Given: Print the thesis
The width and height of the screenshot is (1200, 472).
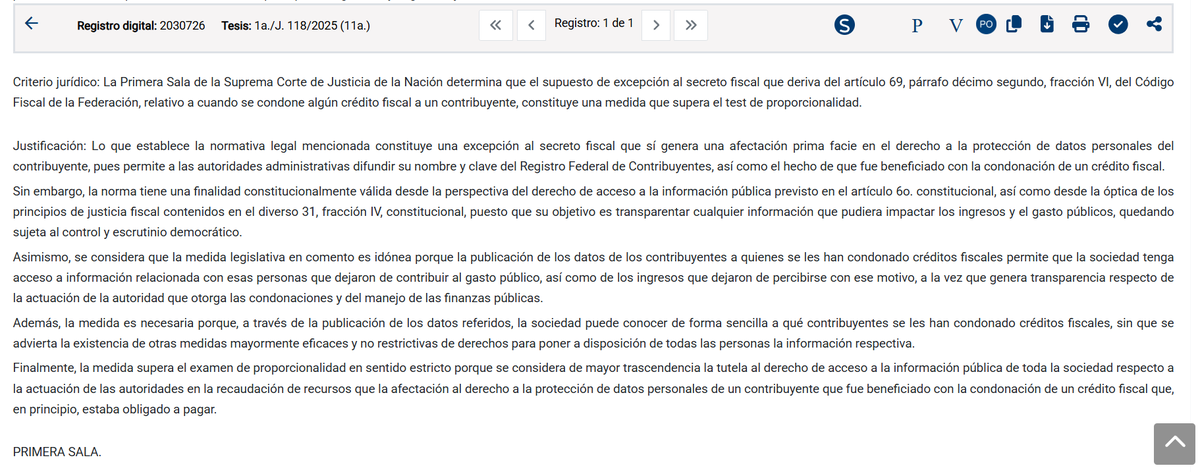Looking at the screenshot, I should [1081, 25].
